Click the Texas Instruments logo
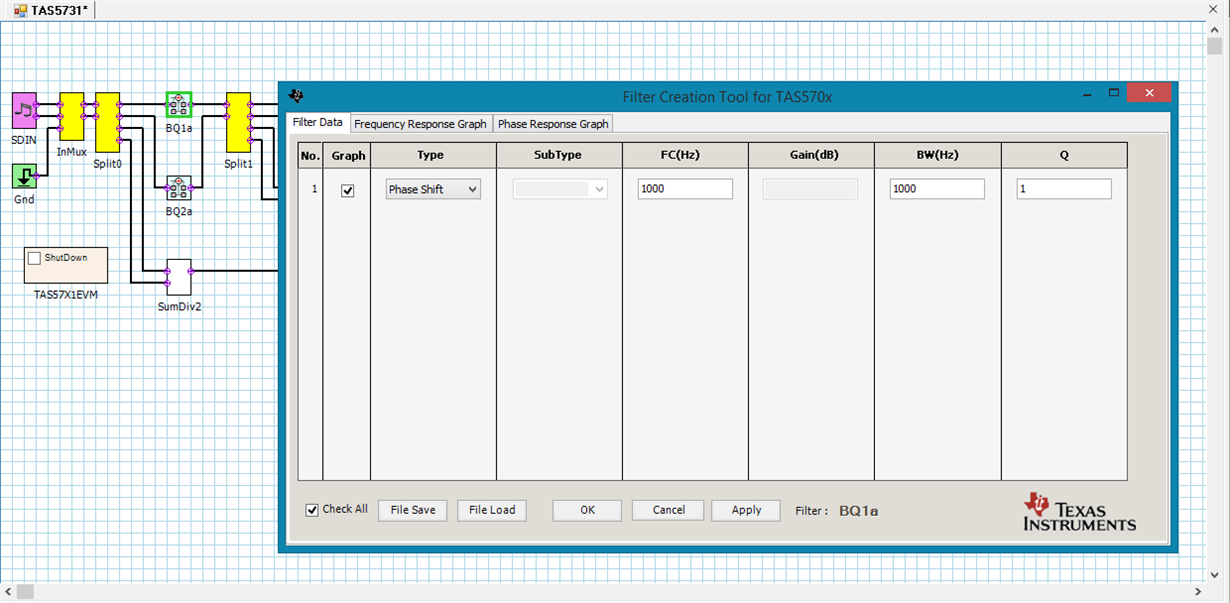 (x=1080, y=511)
